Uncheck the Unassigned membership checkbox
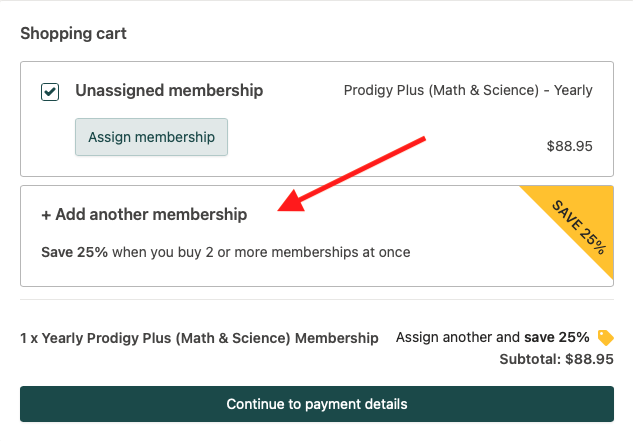Image resolution: width=633 pixels, height=441 pixels. tap(50, 92)
